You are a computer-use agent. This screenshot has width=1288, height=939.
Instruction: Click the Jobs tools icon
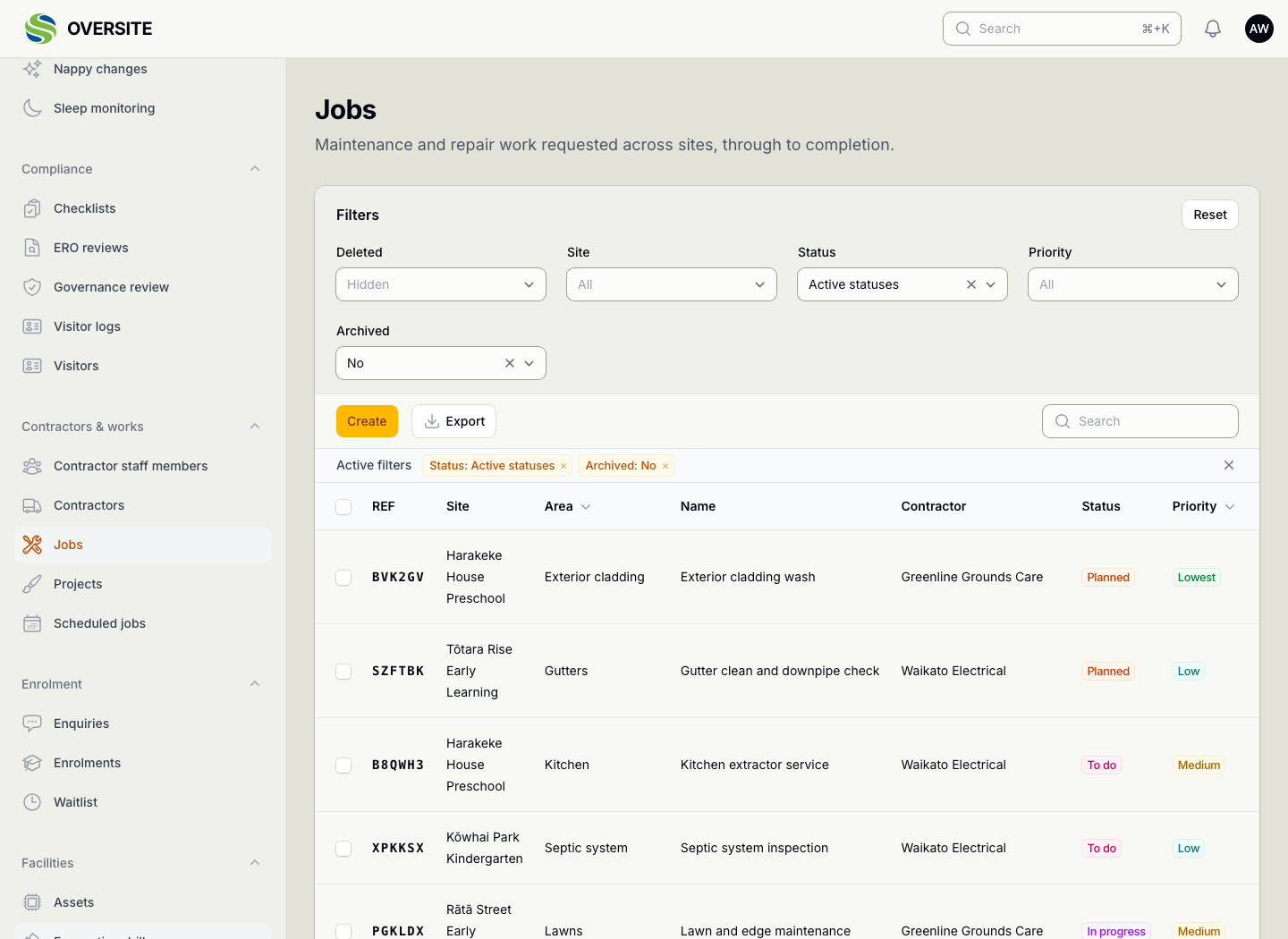32,545
